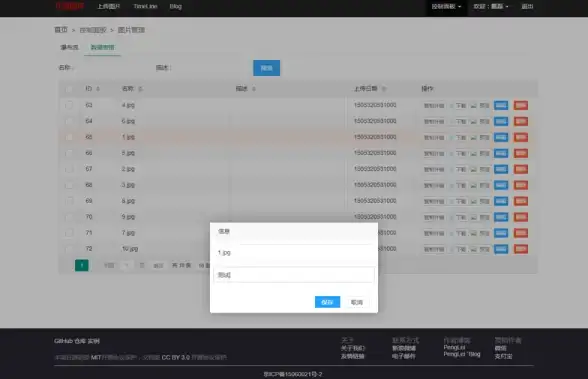Click blue edit button in row ID 72
Viewport: 588px width, 379px height.
tap(501, 249)
